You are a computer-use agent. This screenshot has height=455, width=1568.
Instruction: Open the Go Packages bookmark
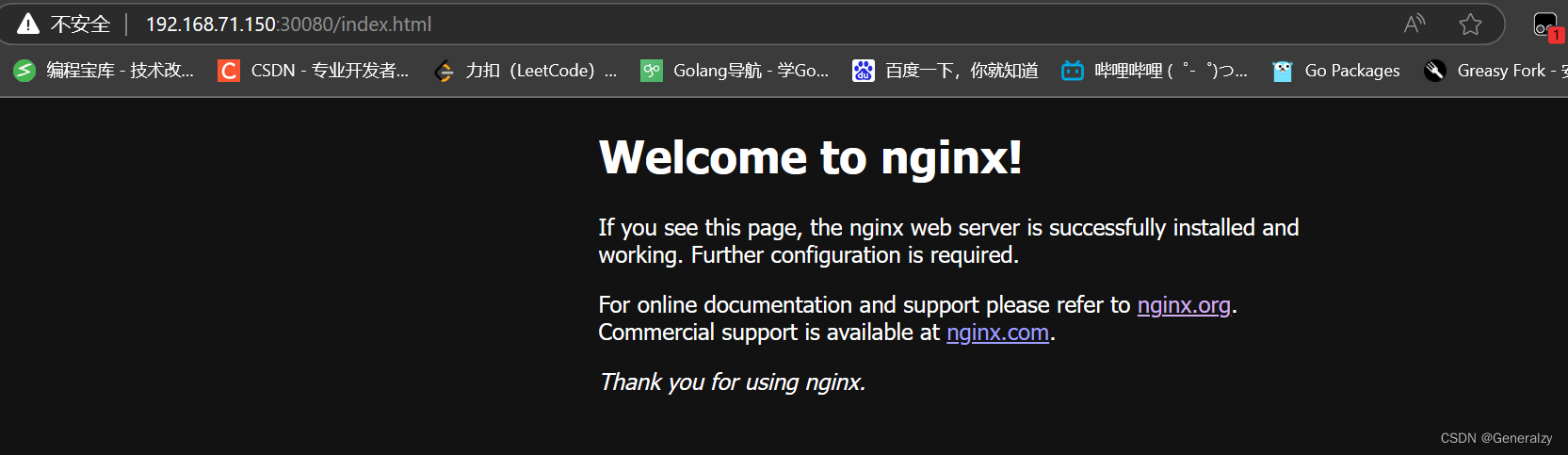click(x=1335, y=71)
